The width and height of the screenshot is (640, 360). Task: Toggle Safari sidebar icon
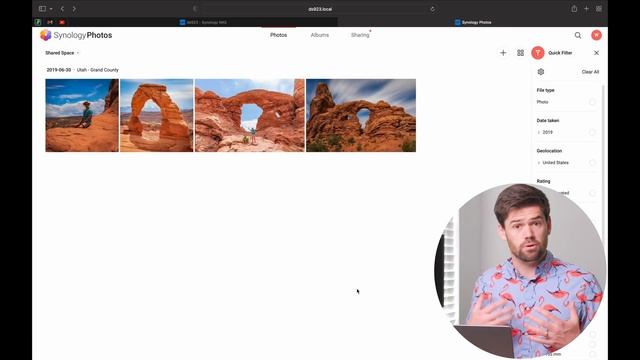click(x=42, y=9)
